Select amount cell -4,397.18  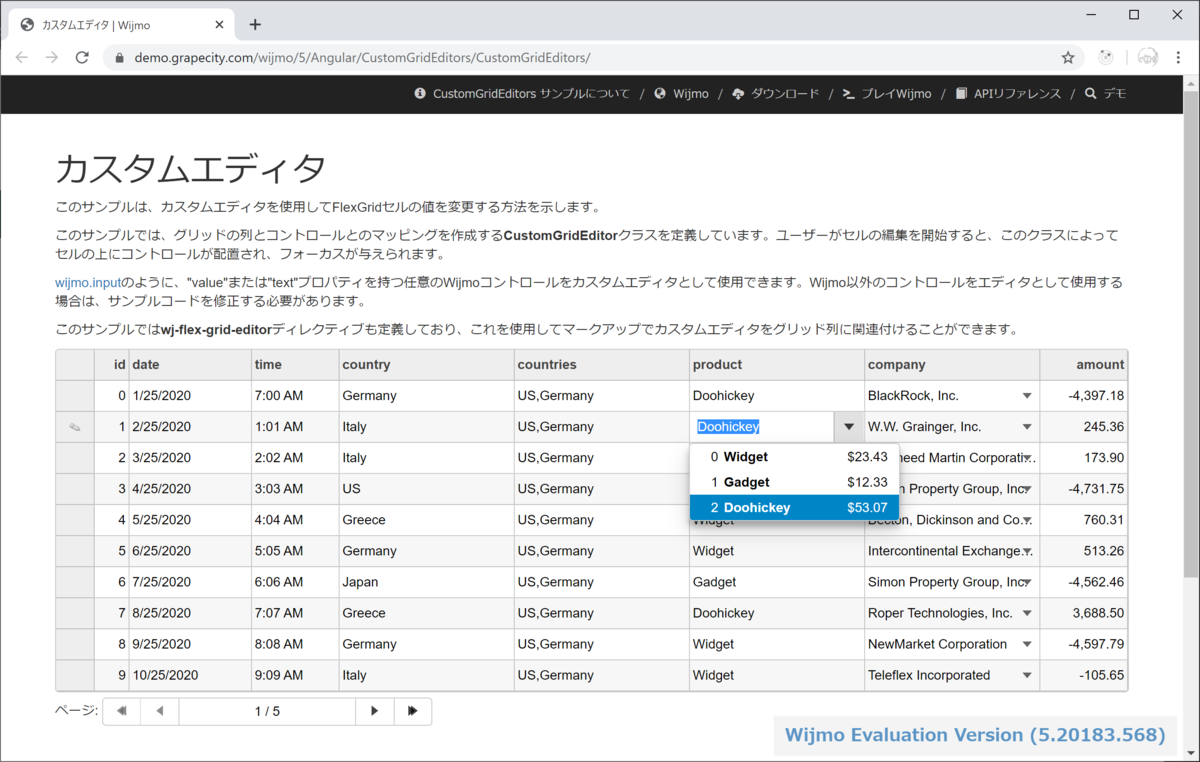pos(1084,396)
